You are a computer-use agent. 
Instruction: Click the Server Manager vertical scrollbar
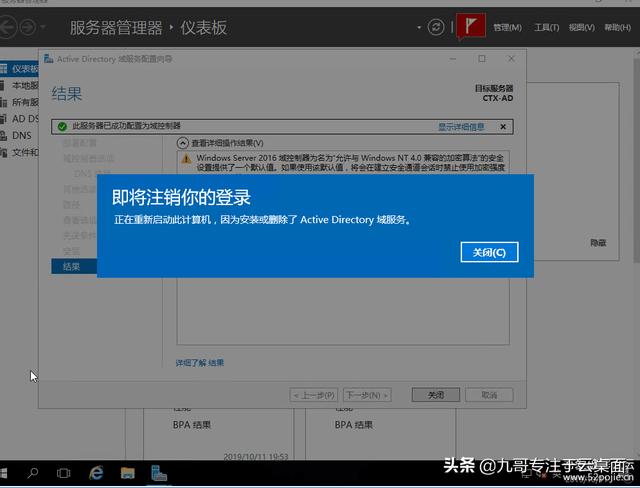636,159
